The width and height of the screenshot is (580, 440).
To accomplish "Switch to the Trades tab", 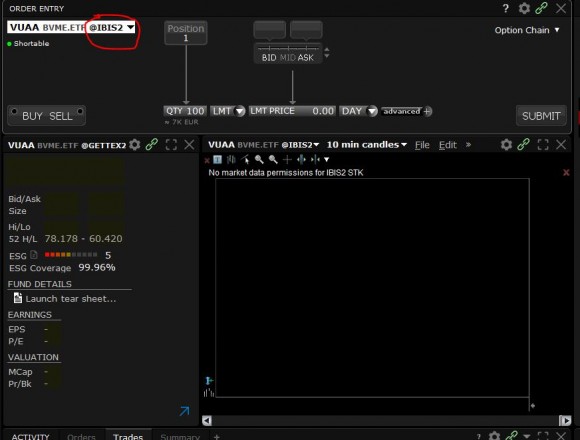I will click(128, 436).
